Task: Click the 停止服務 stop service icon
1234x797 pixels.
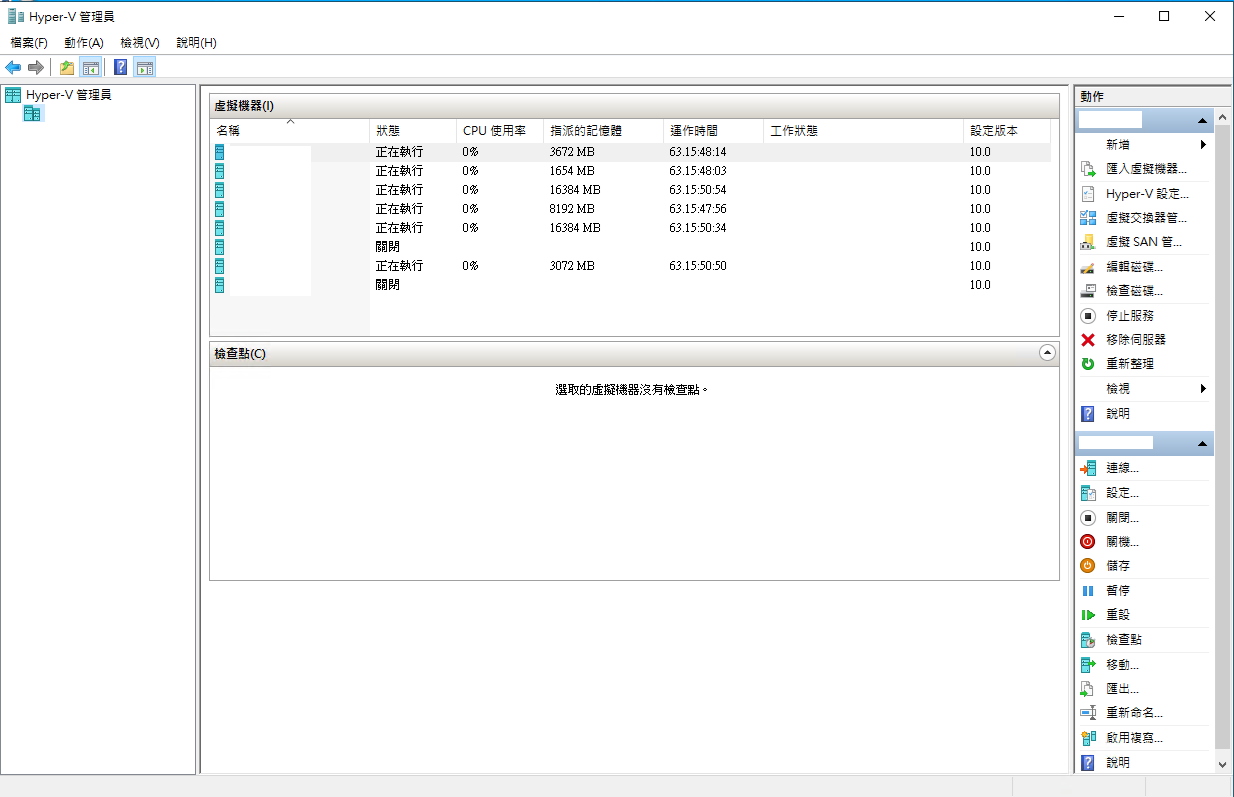Action: click(1088, 315)
